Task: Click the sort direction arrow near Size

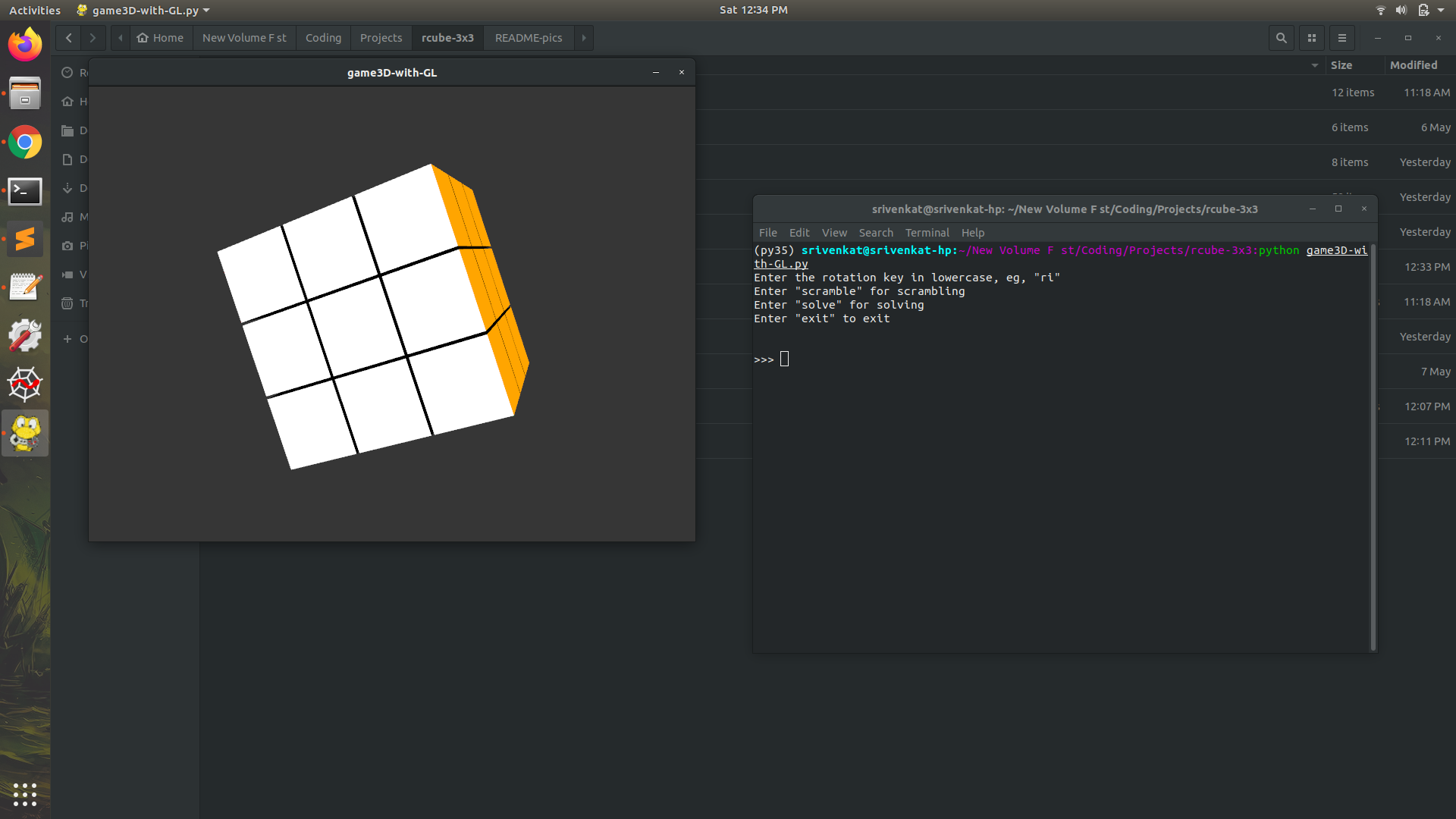Action: click(1314, 65)
